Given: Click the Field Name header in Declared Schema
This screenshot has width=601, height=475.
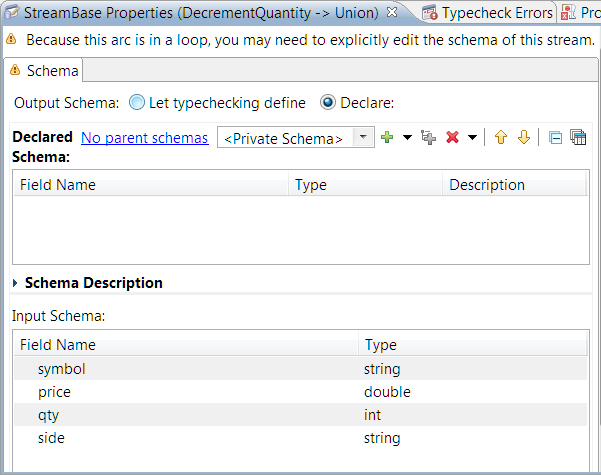Looking at the screenshot, I should [58, 185].
